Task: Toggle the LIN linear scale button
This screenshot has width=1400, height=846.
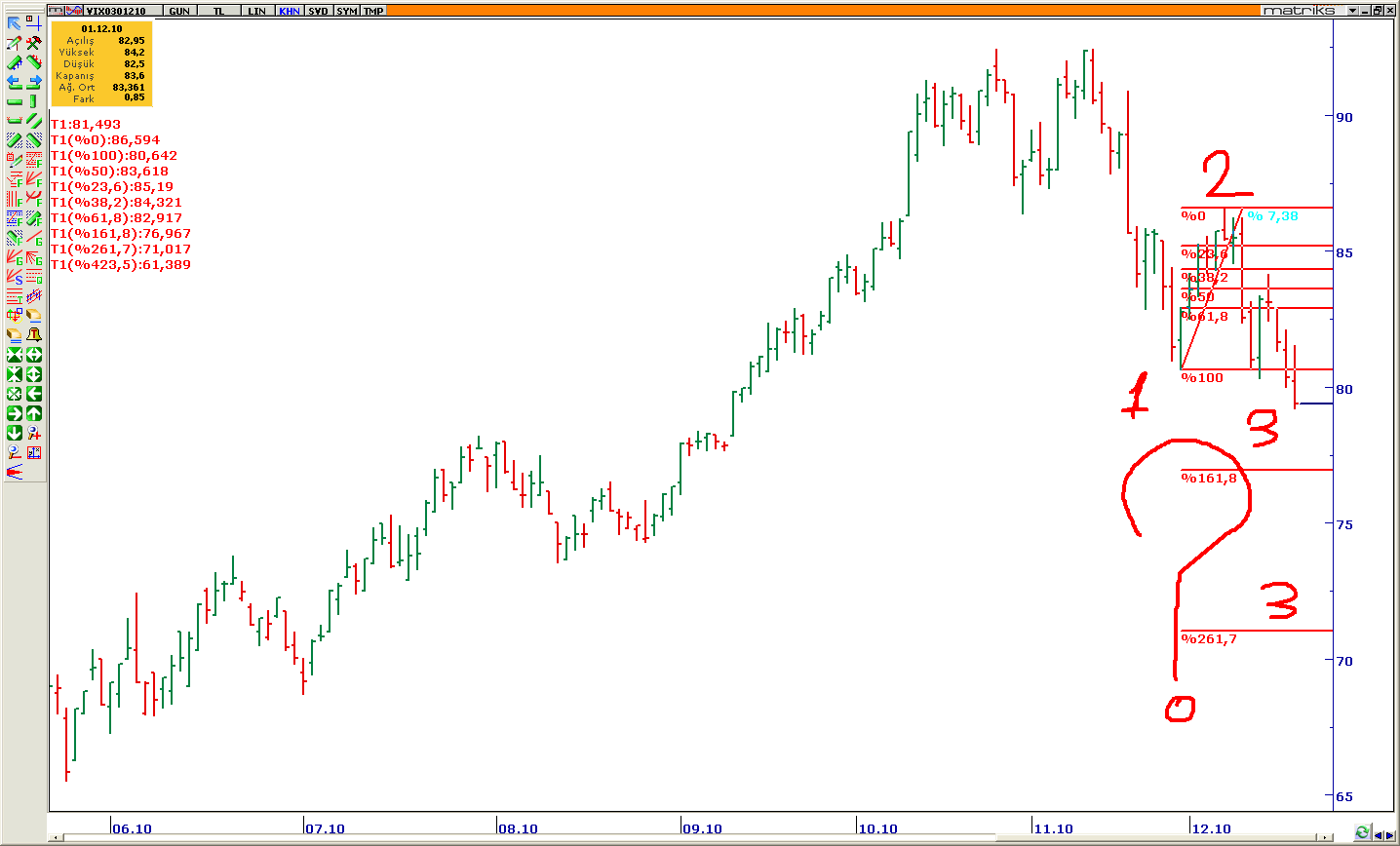Action: [x=256, y=11]
